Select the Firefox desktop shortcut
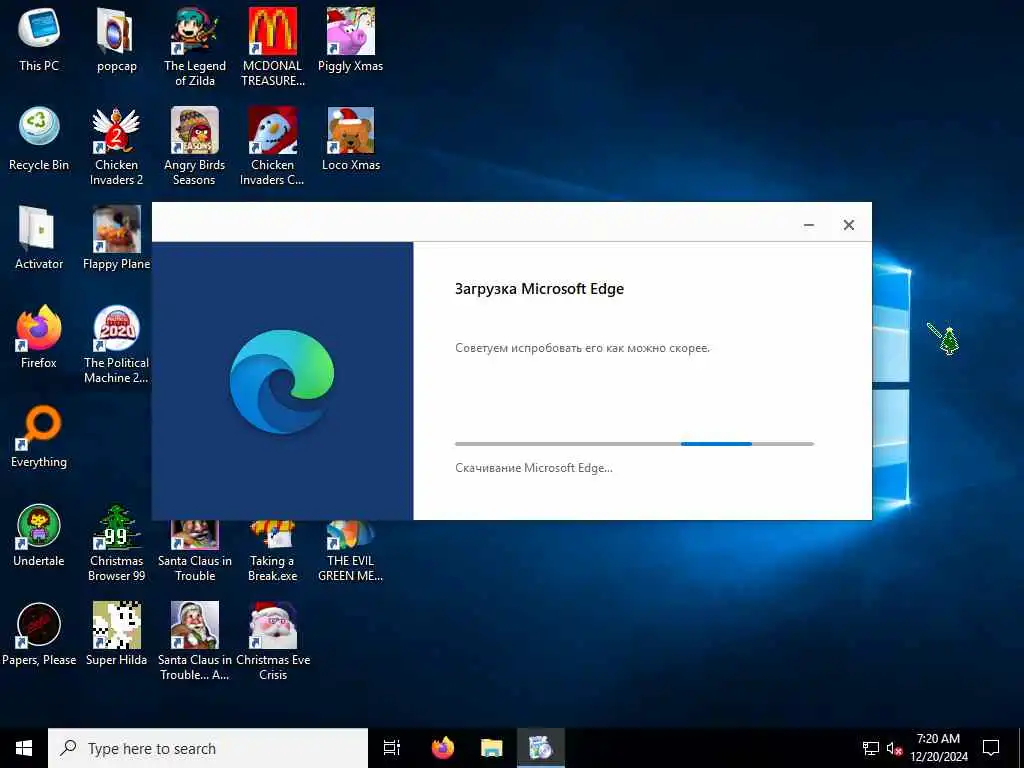This screenshot has width=1024, height=768. (39, 337)
